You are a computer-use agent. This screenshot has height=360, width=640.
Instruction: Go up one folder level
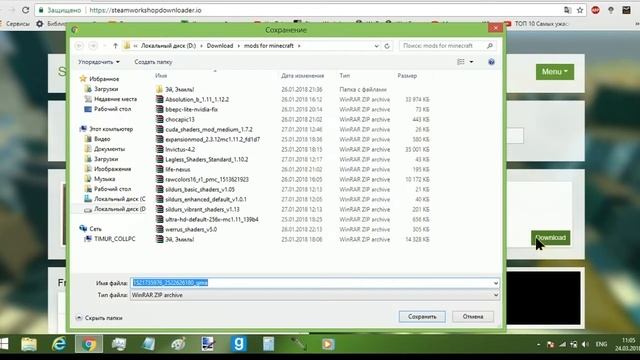(115, 46)
